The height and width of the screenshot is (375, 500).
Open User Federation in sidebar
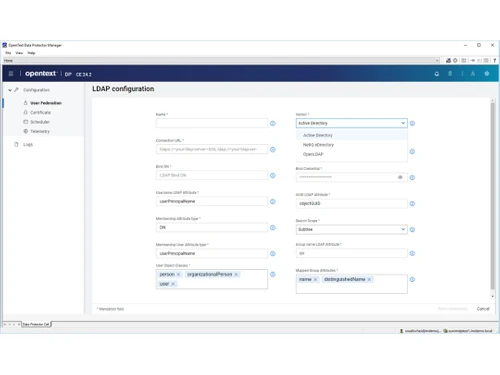[46, 103]
